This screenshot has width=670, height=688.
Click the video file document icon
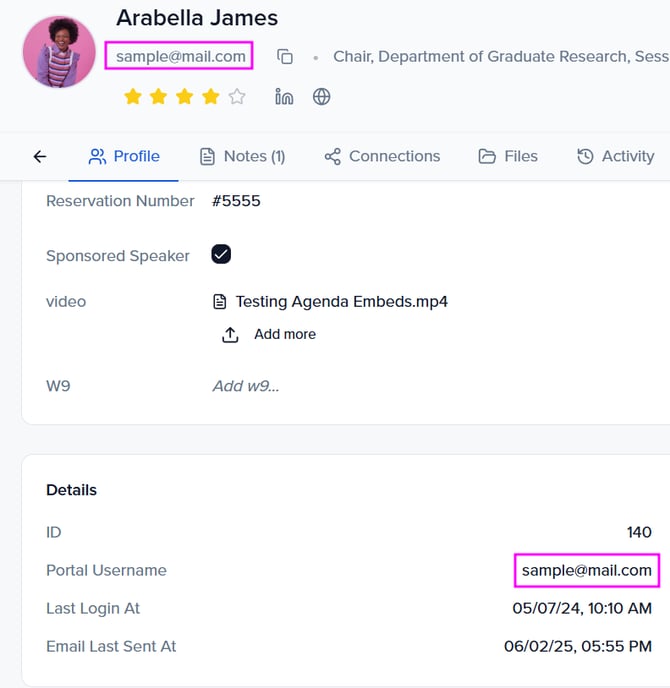click(220, 301)
